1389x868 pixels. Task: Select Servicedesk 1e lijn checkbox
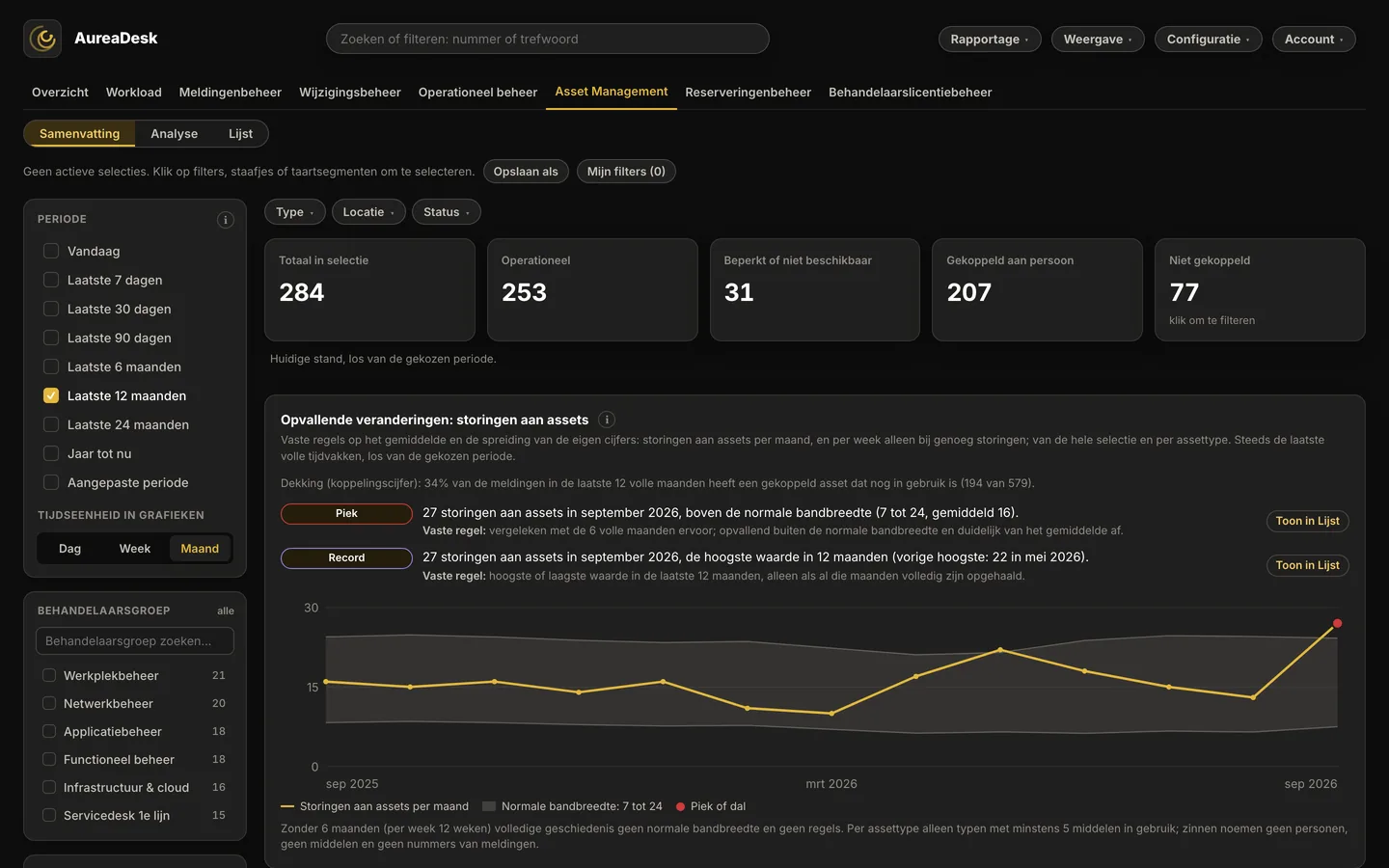click(x=49, y=815)
